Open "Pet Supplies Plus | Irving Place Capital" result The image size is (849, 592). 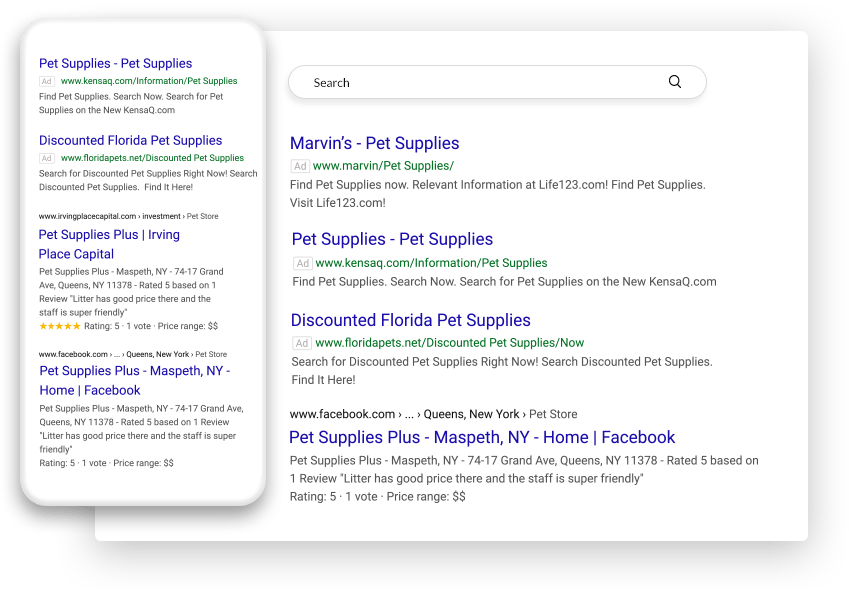coord(109,244)
